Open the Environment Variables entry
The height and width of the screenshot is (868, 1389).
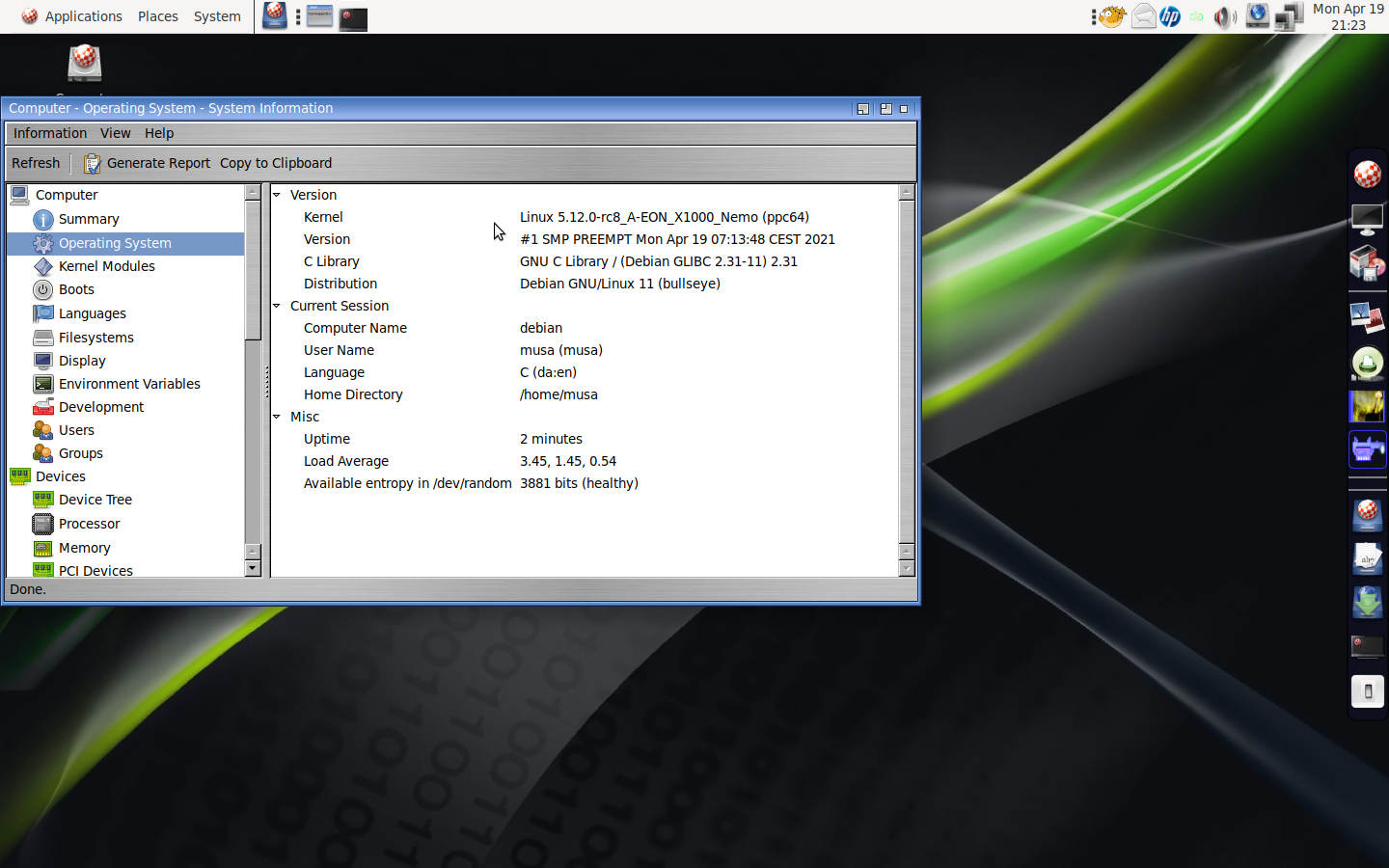[x=129, y=384]
